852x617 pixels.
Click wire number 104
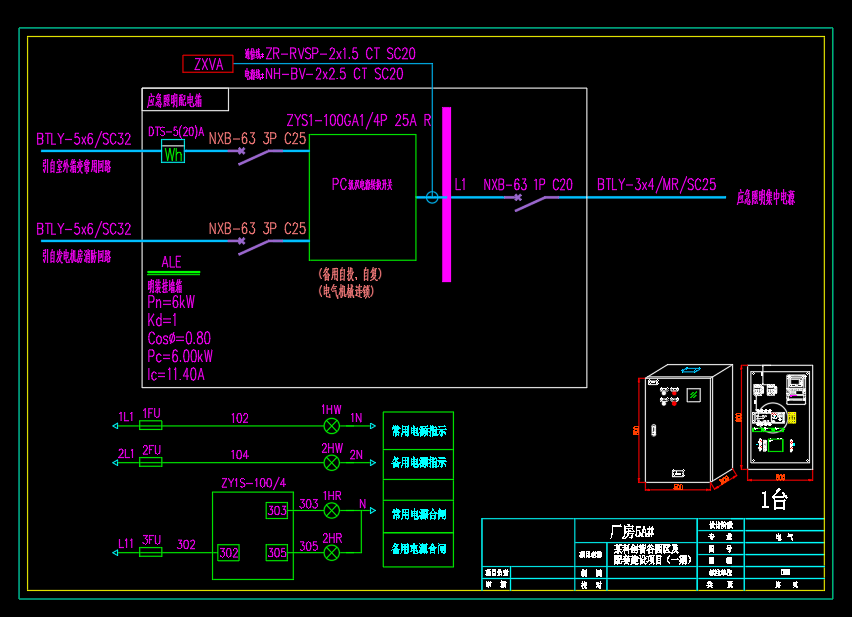pyautogui.click(x=240, y=455)
